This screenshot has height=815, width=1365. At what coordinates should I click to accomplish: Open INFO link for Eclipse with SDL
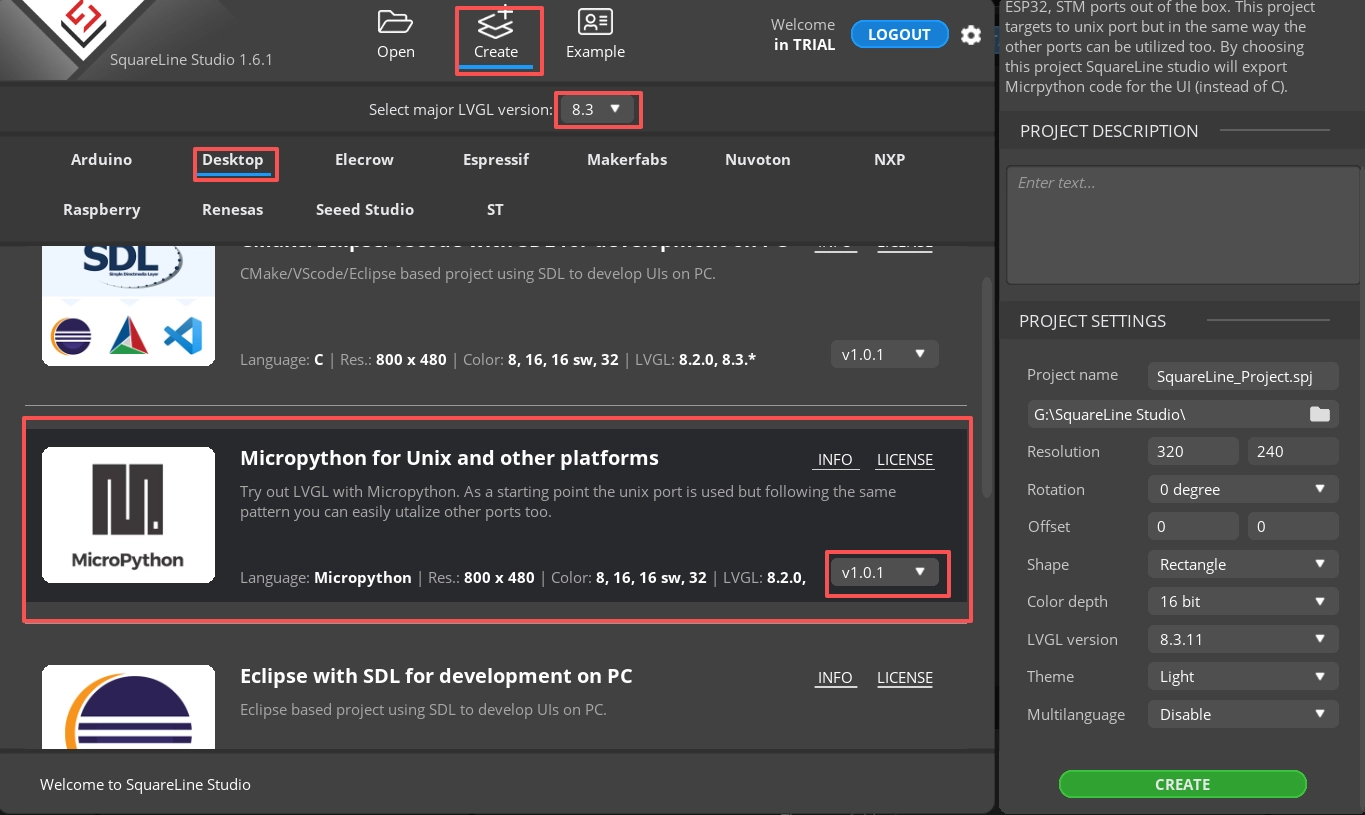point(835,678)
